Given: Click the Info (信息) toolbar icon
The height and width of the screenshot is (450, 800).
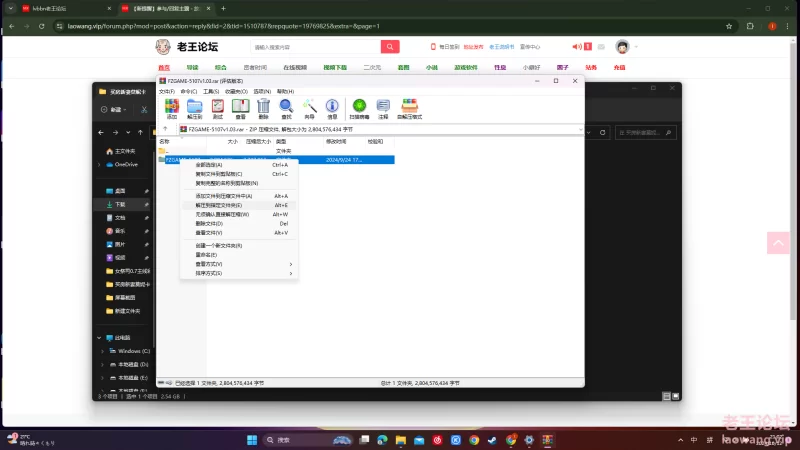Looking at the screenshot, I should [332, 109].
